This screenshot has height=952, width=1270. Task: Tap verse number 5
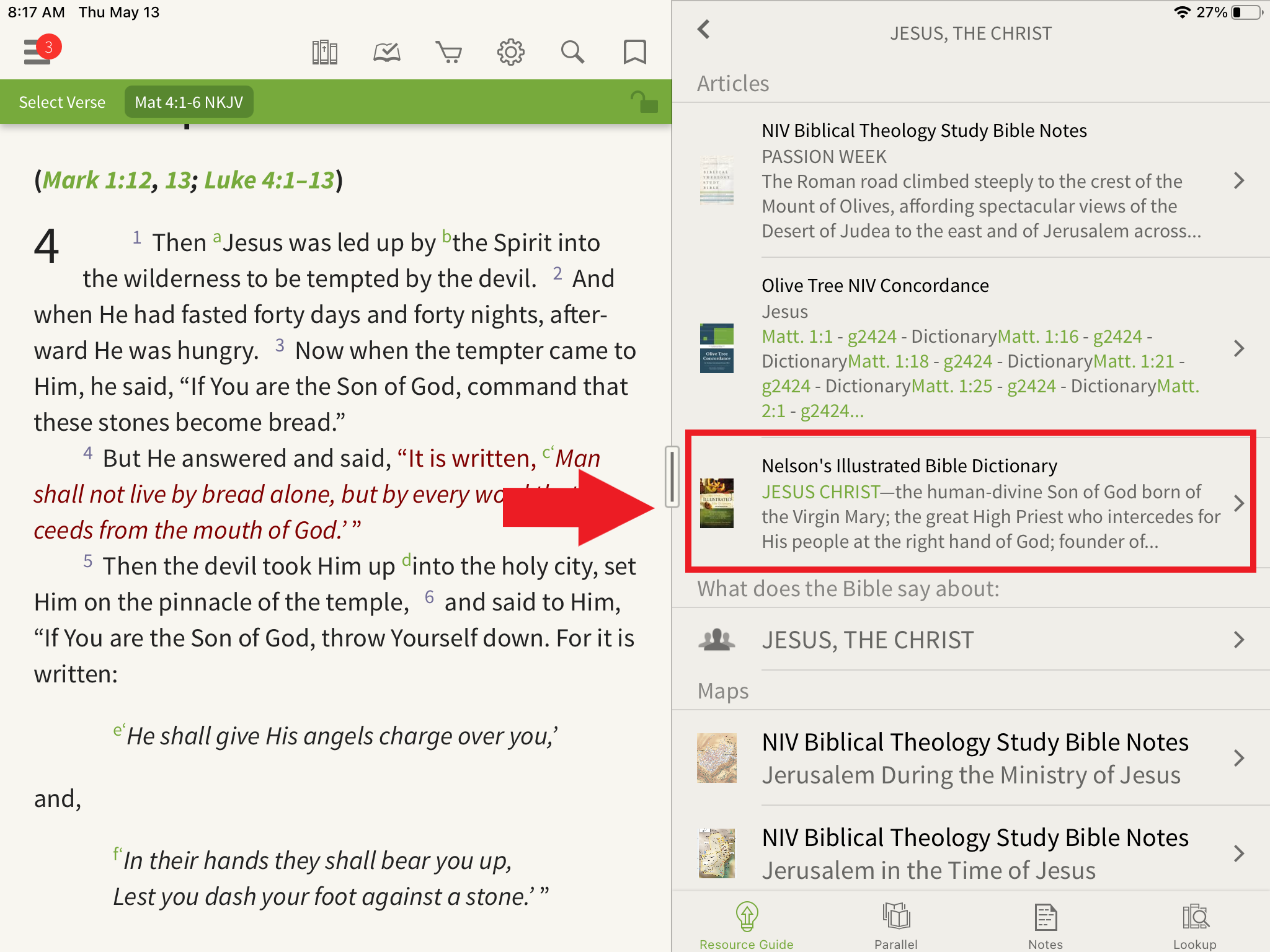(x=88, y=561)
